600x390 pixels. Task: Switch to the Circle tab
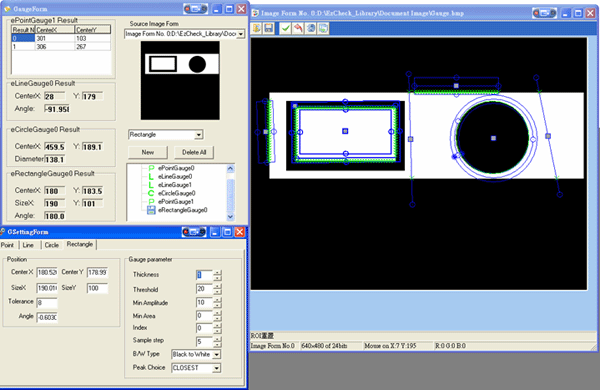coord(52,245)
